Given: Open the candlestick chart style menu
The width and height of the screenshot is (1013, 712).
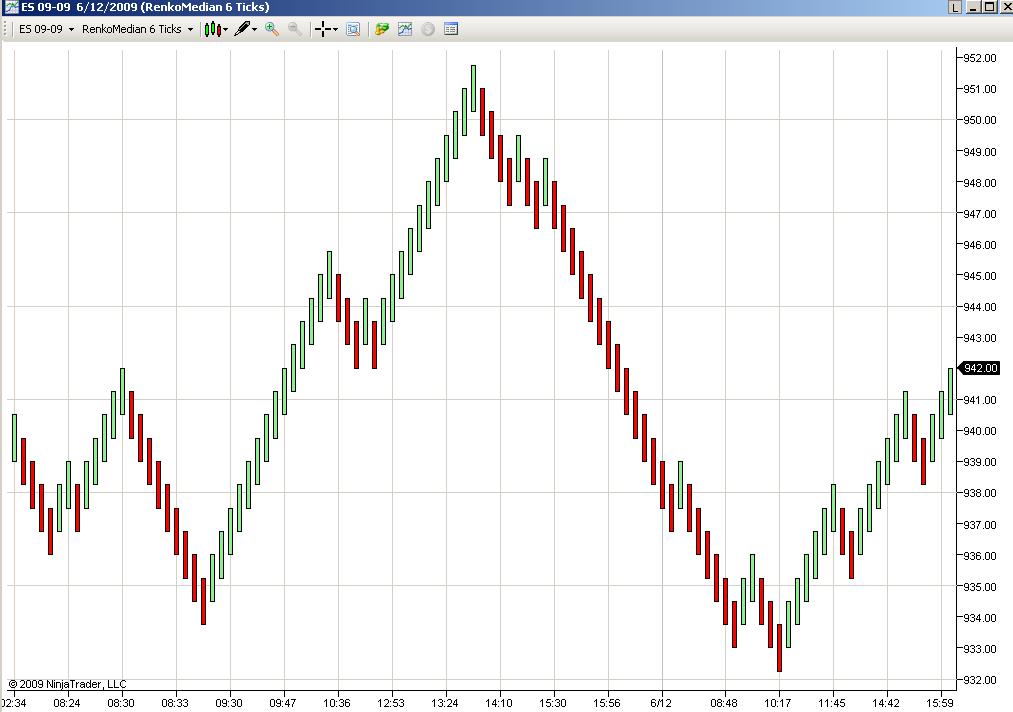Looking at the screenshot, I should 216,29.
